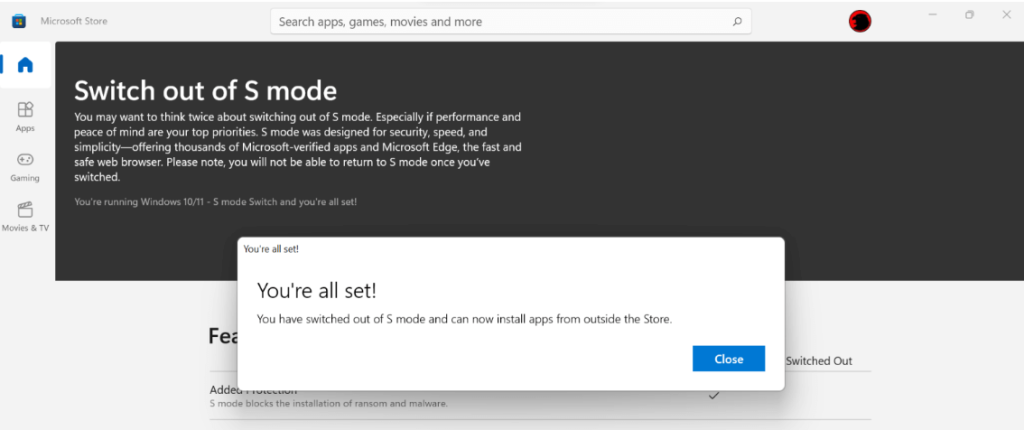
Task: Click the 'Added Protection' feature row
Action: (540, 396)
